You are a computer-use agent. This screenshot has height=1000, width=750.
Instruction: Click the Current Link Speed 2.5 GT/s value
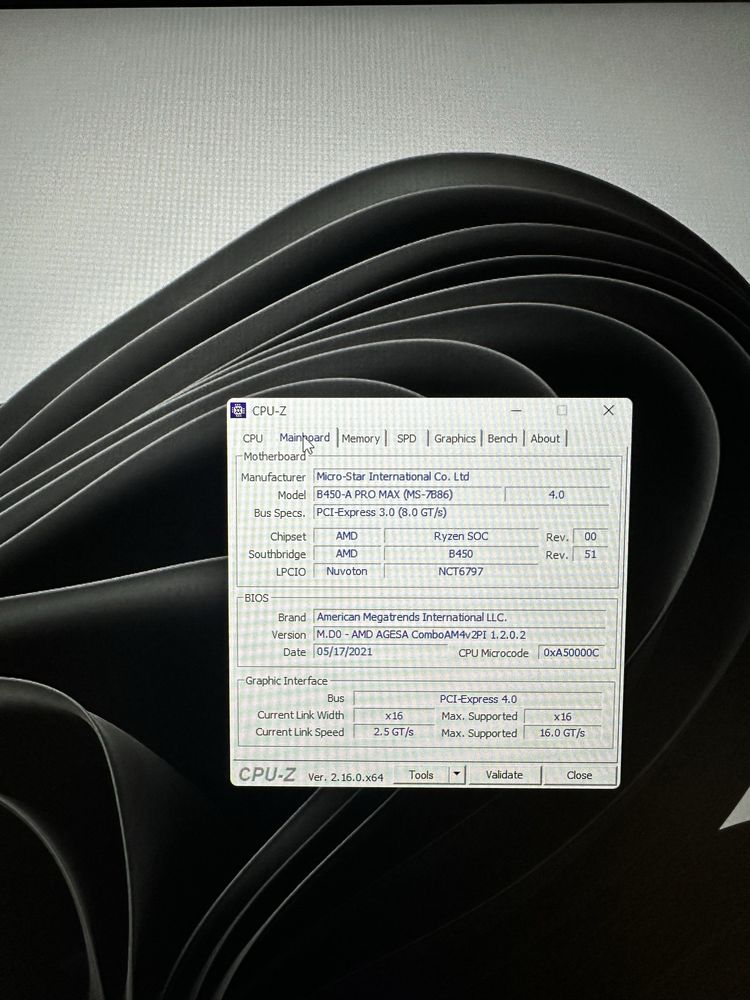(393, 732)
